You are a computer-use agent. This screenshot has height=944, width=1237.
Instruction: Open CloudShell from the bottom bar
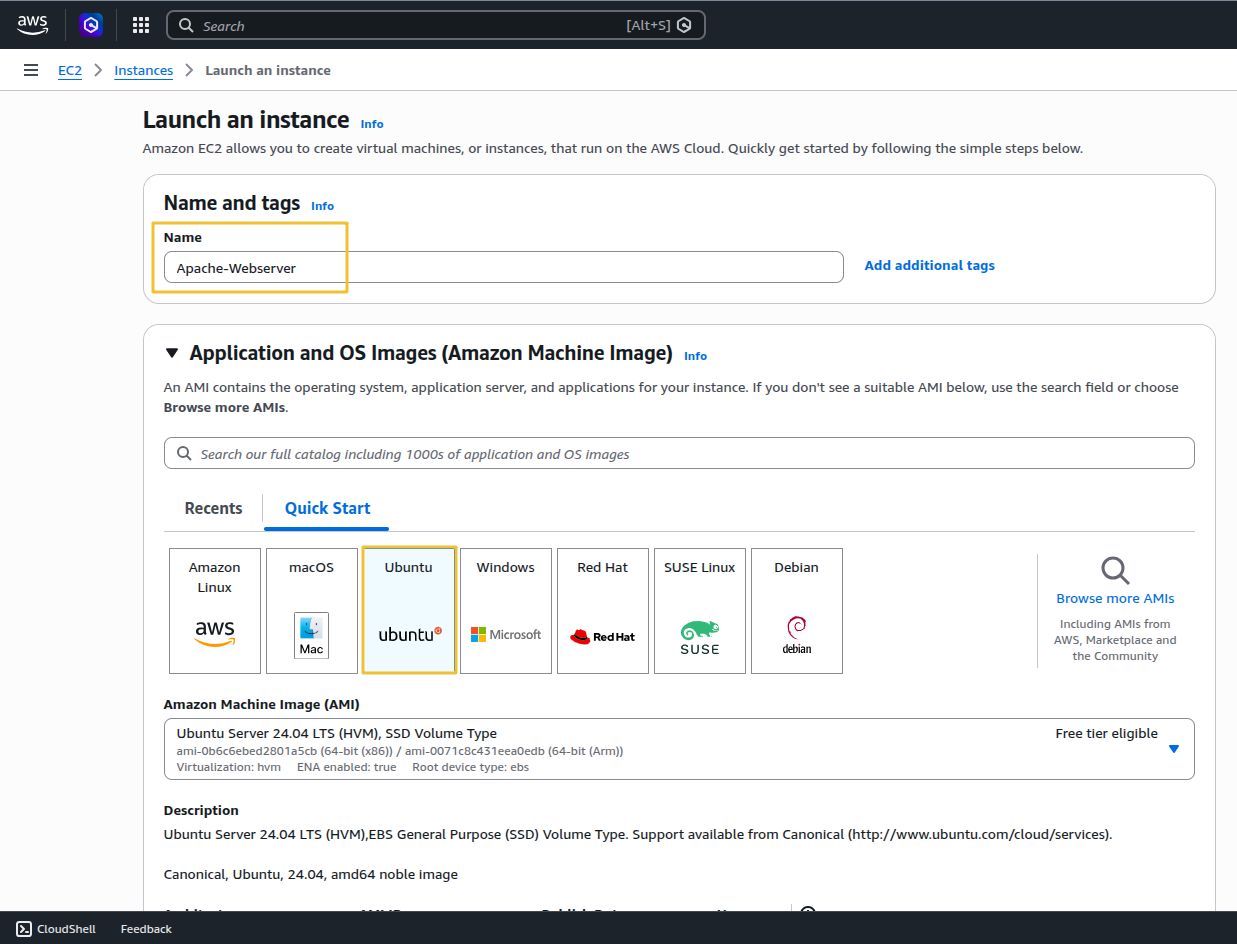tap(56, 928)
